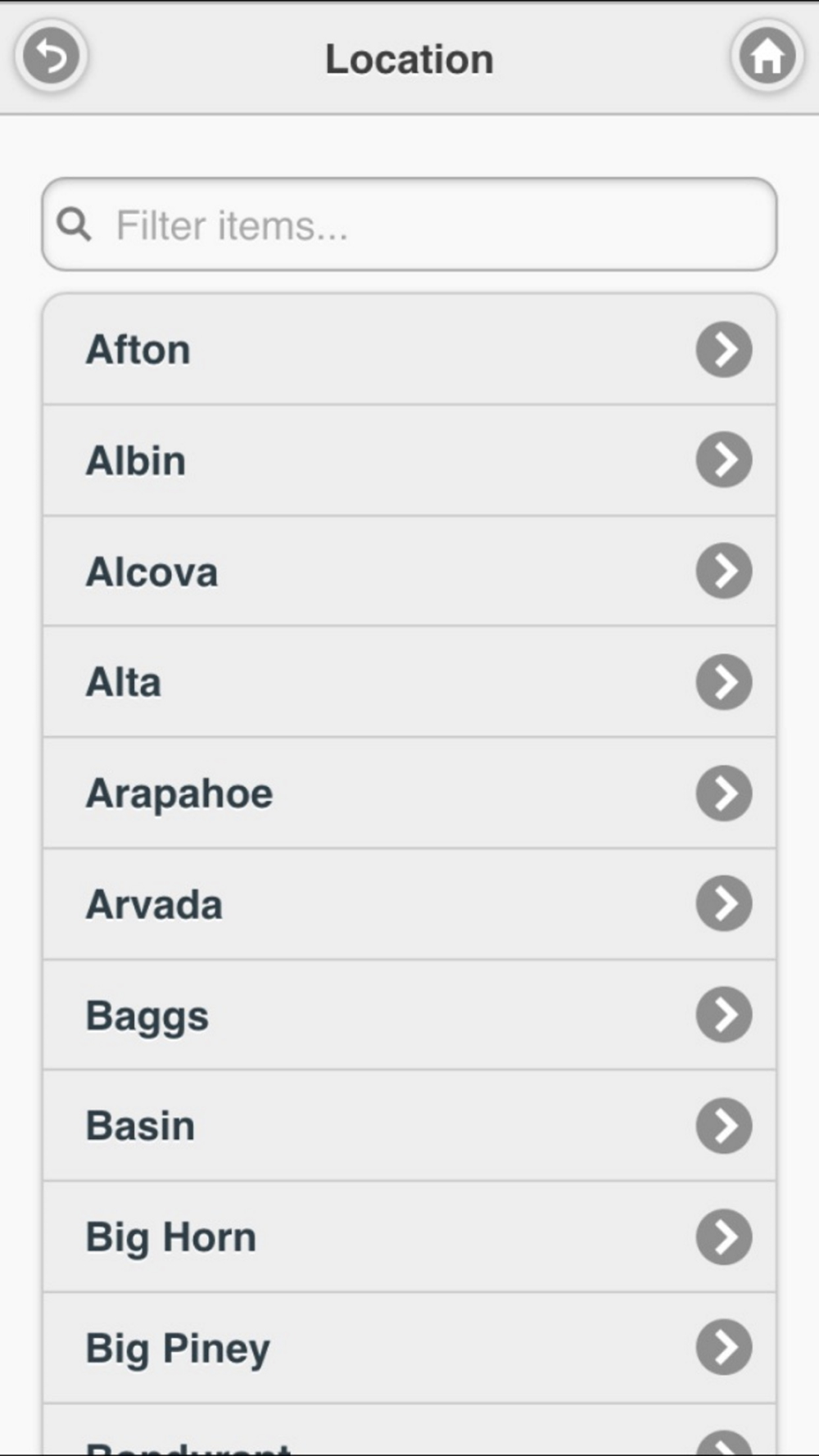Choose Albin from the list
This screenshot has height=1456, width=819.
click(409, 460)
